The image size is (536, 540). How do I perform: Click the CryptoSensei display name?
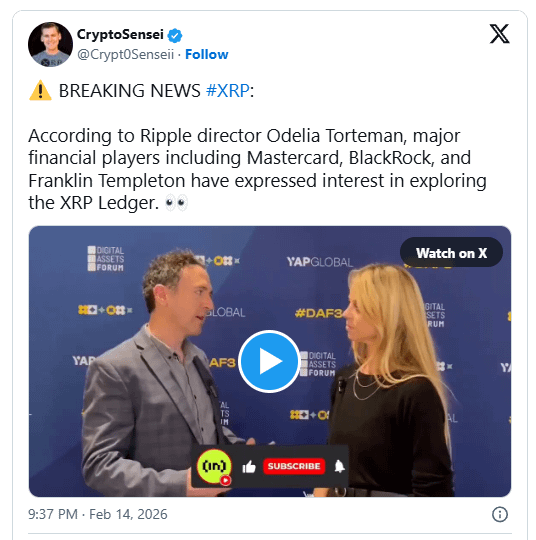[x=120, y=34]
